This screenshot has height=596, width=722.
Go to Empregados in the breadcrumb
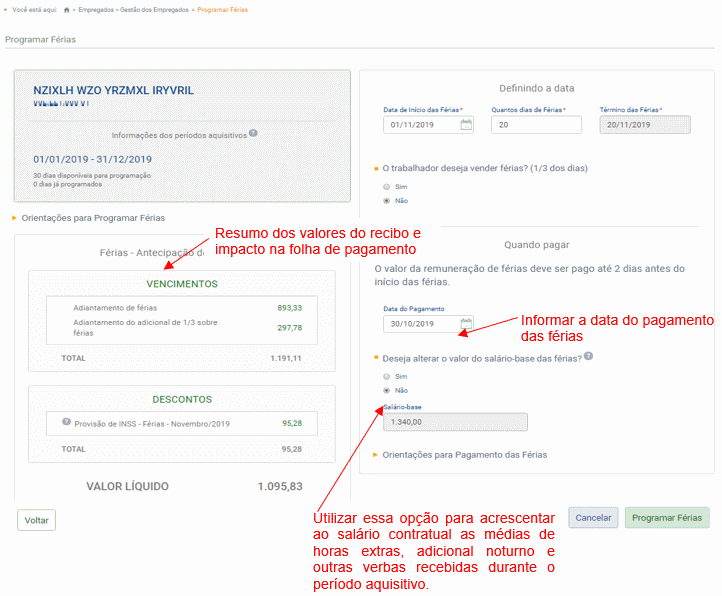[98, 9]
